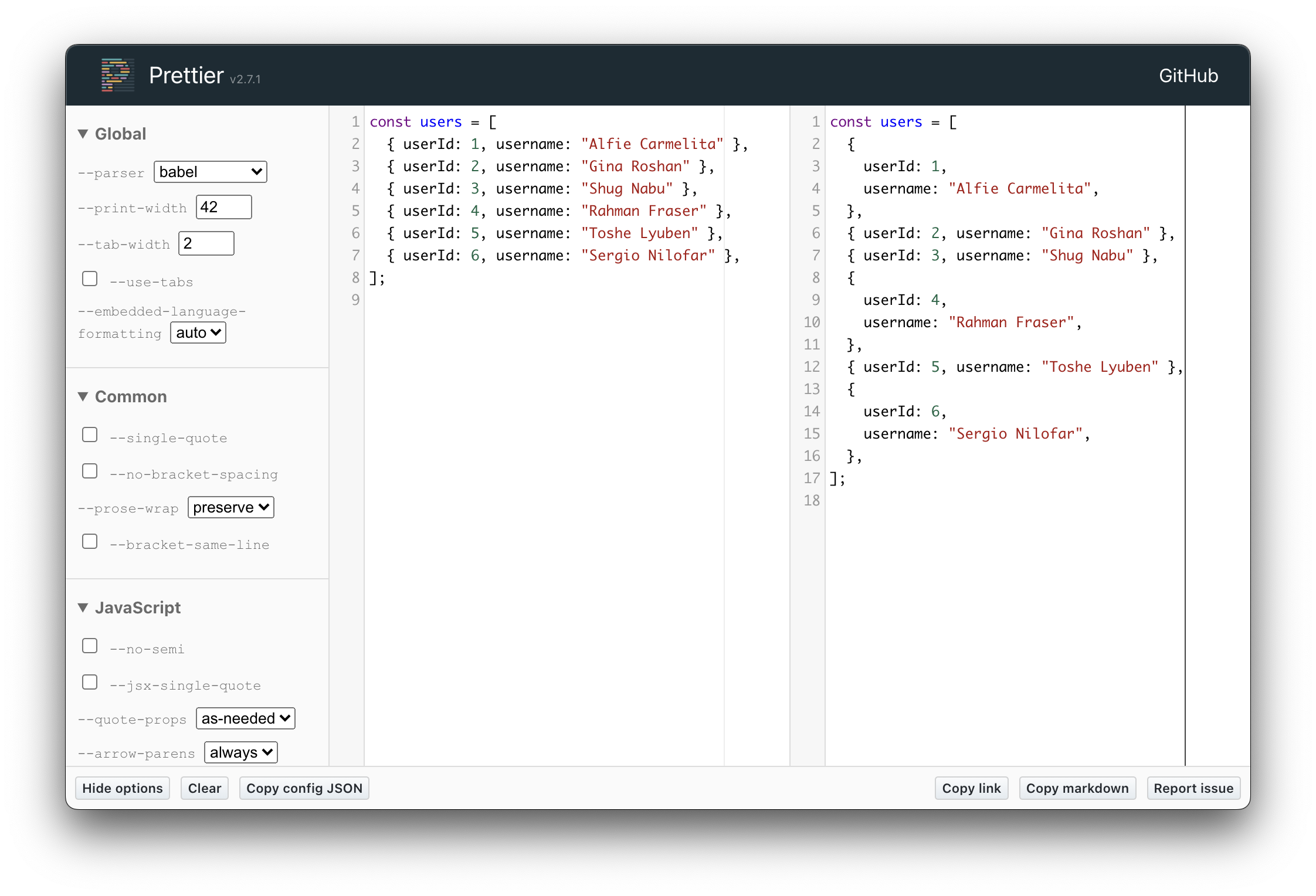Click the Prettier logo icon

[117, 75]
